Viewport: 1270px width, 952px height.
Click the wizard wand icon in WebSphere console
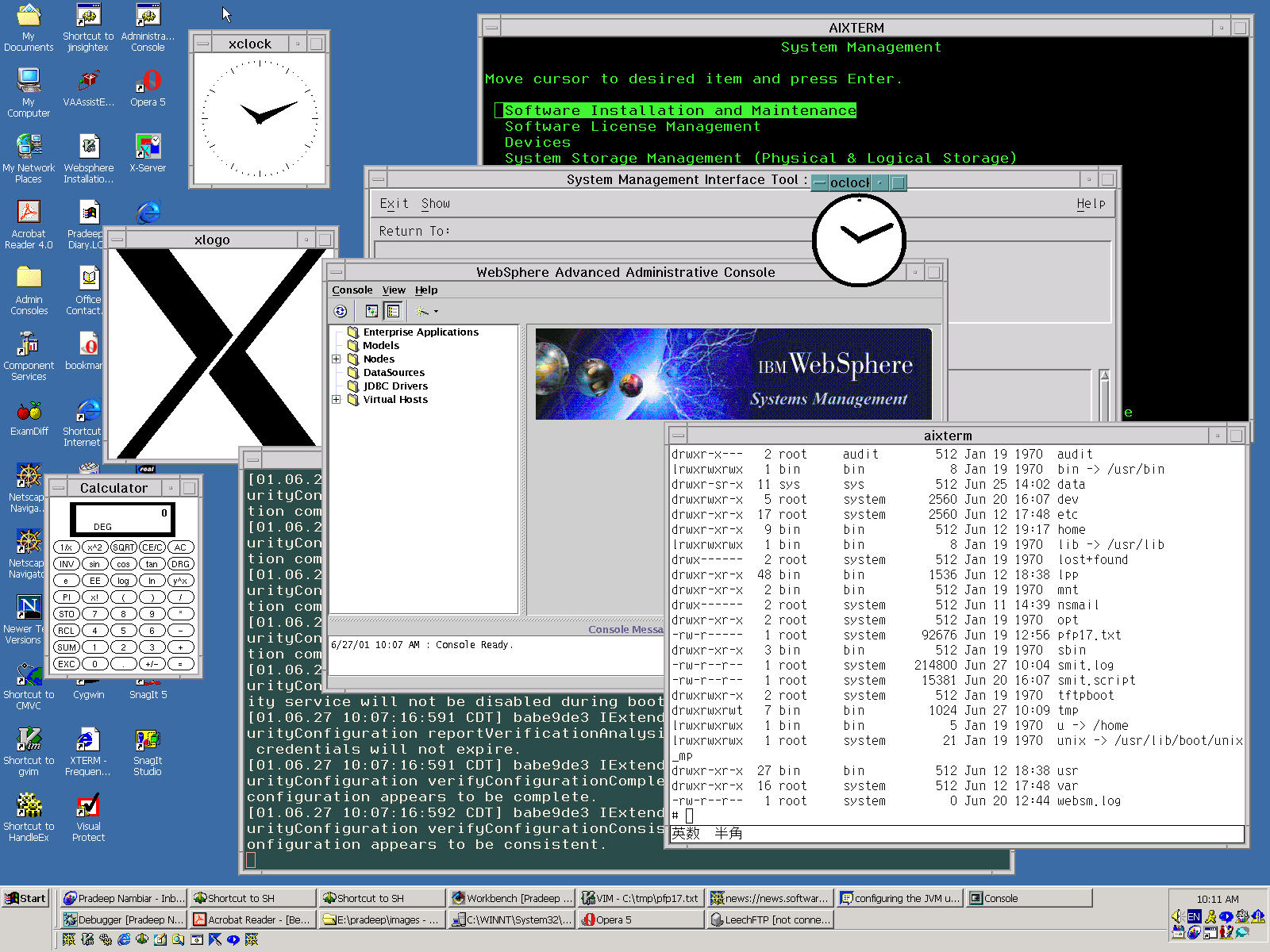coord(421,311)
